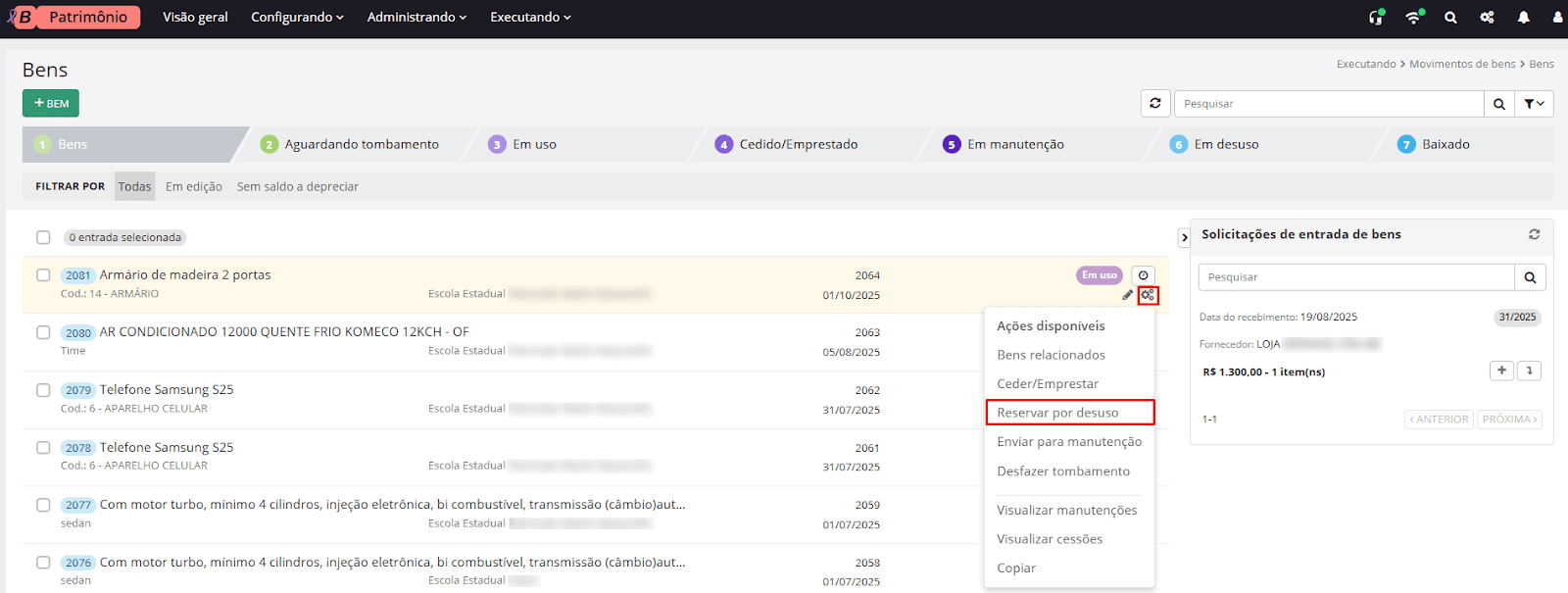This screenshot has height=593, width=1568.
Task: Check the select-all entries checkbox
Action: pos(43,237)
